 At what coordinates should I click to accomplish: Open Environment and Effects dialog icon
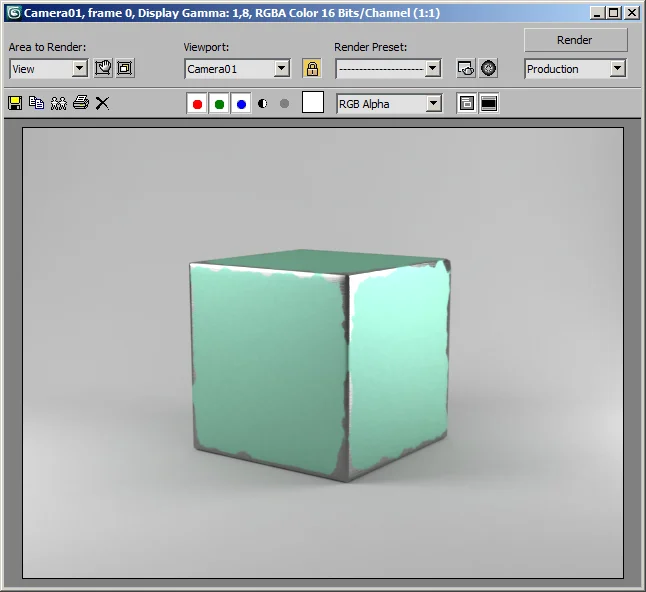coord(489,68)
